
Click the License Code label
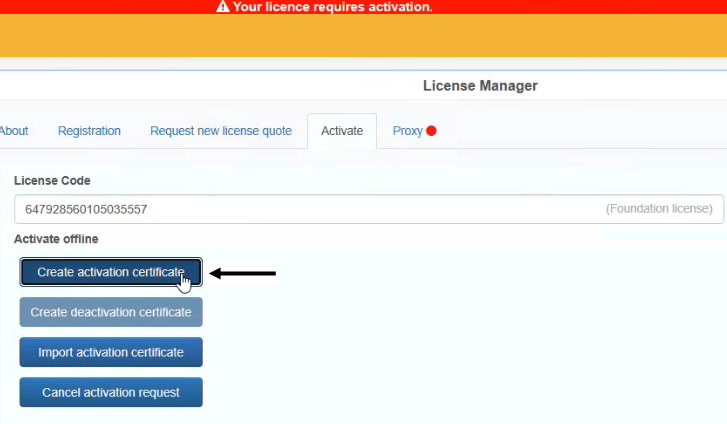click(x=52, y=181)
